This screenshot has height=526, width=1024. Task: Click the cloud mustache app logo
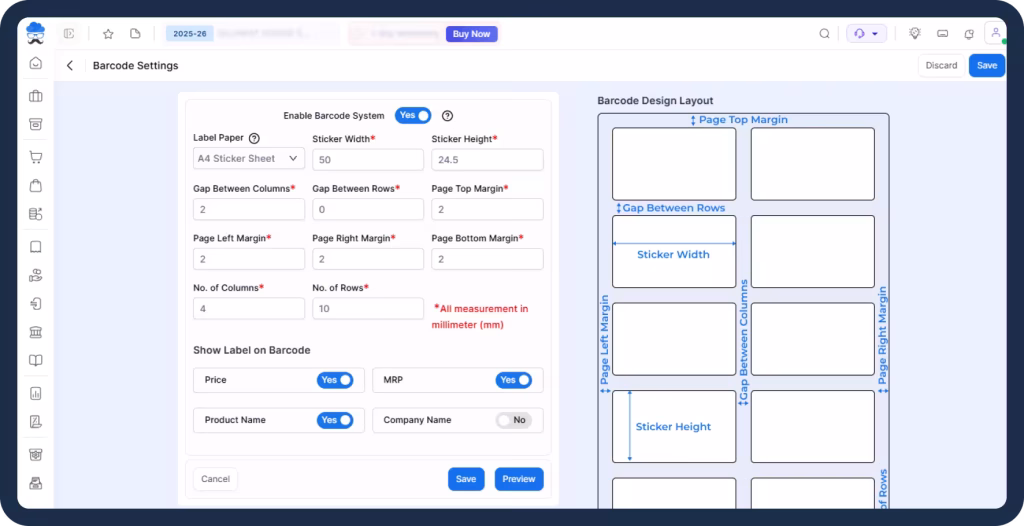pyautogui.click(x=35, y=33)
